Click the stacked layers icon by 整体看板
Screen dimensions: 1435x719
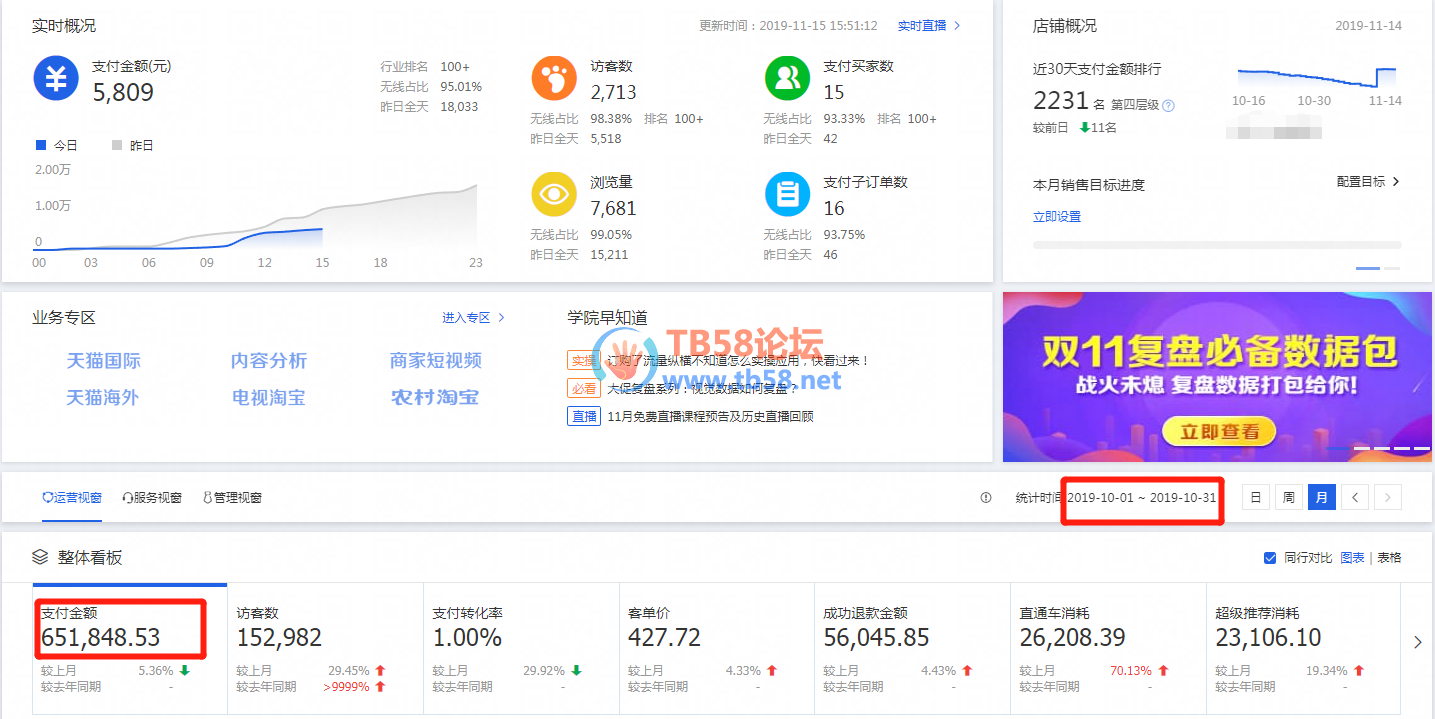click(40, 557)
